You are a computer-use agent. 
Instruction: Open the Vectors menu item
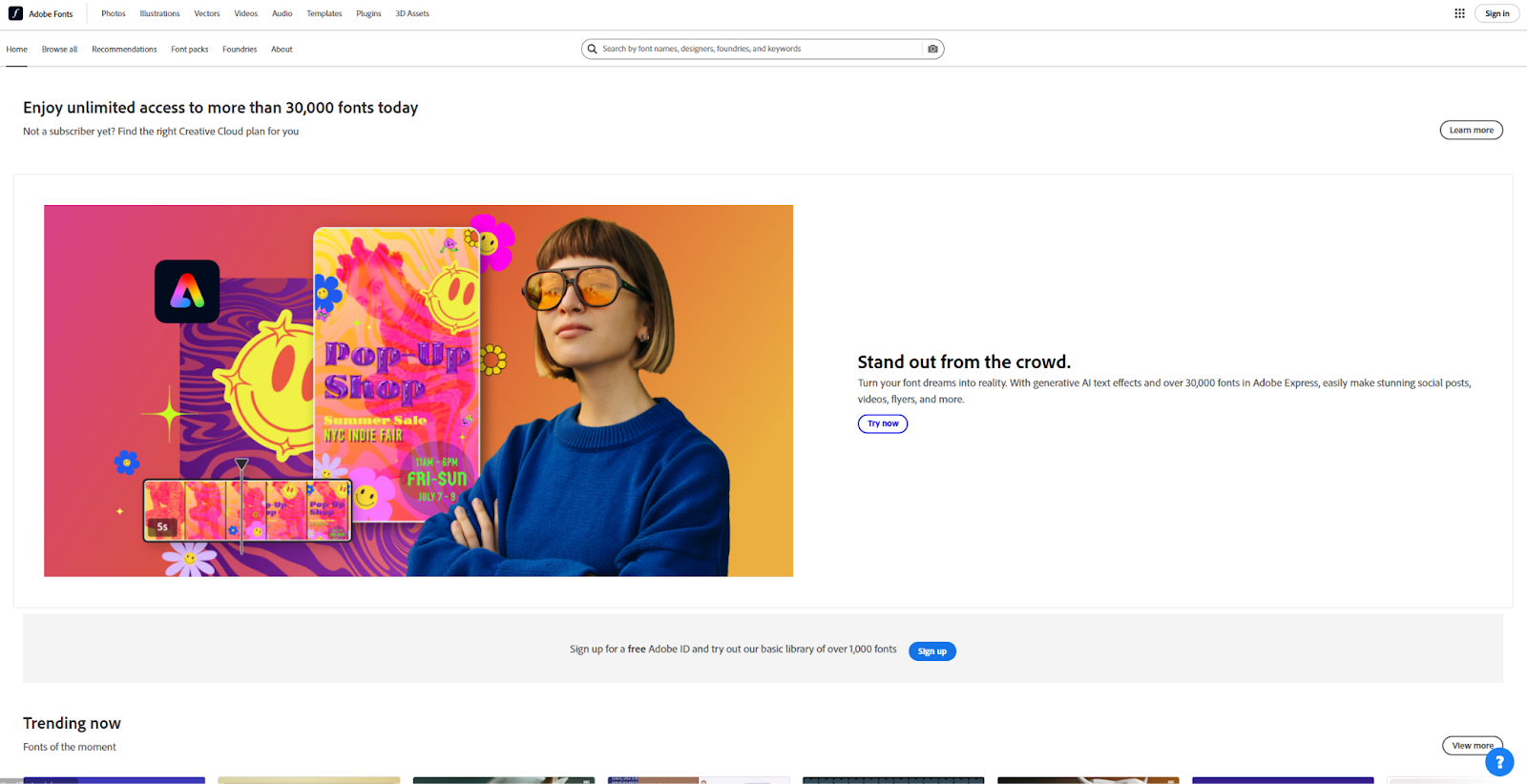click(x=207, y=13)
